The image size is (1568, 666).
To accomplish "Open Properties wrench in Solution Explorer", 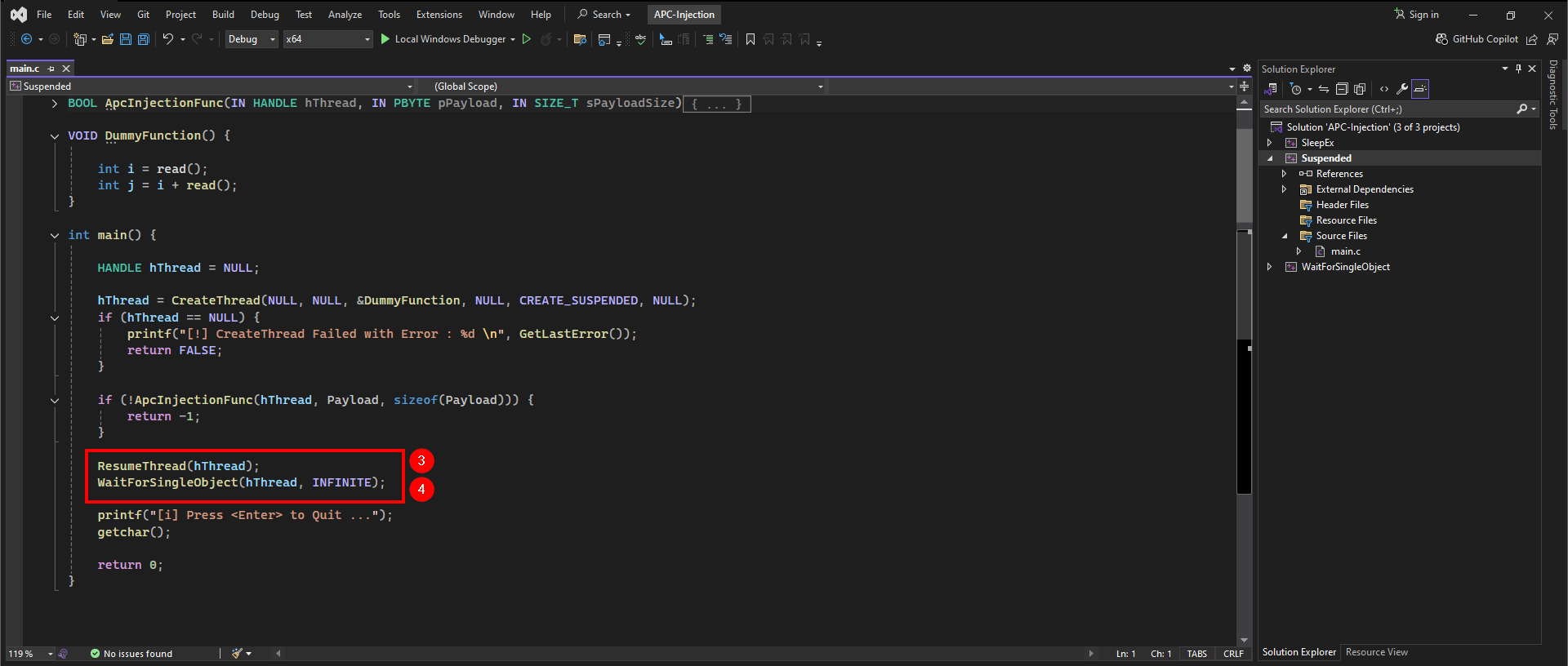I will (x=1402, y=89).
